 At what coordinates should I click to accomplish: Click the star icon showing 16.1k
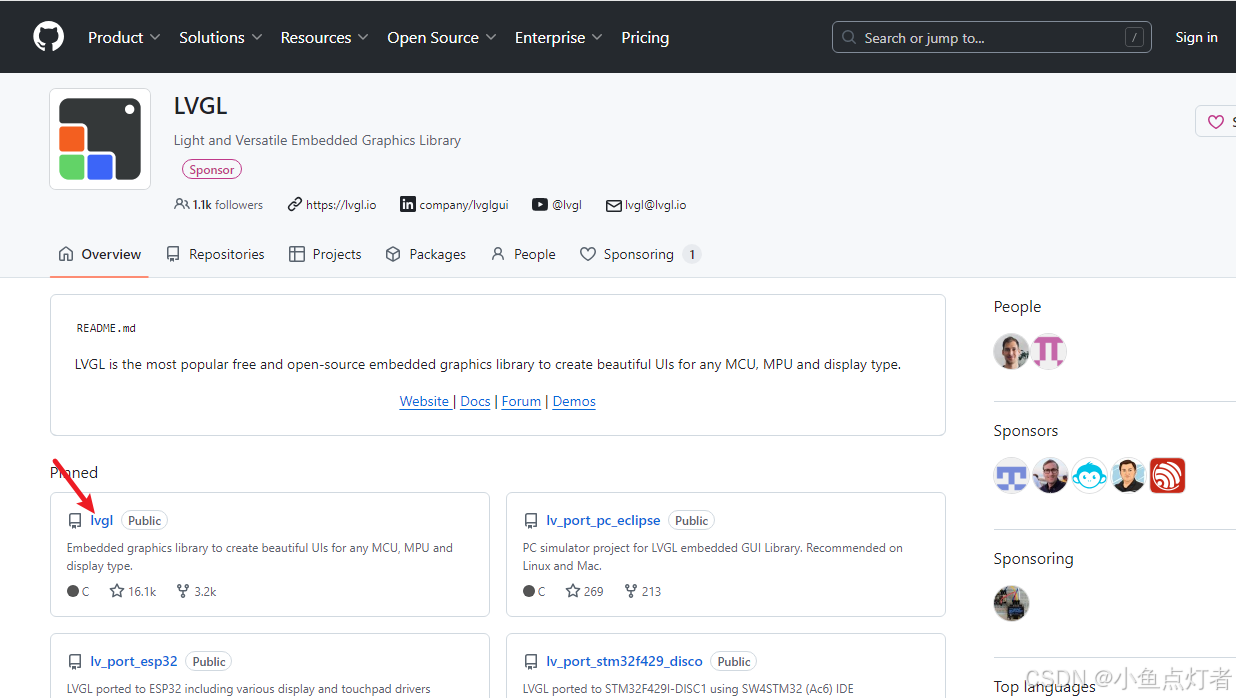pos(117,591)
